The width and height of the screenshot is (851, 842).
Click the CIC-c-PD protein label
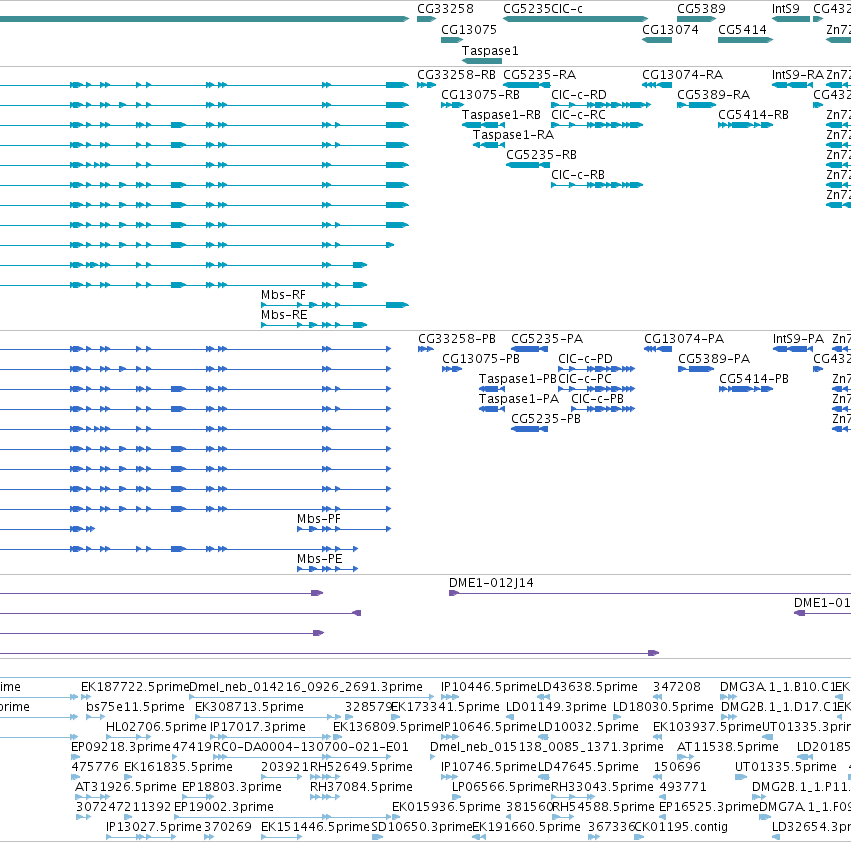585,358
